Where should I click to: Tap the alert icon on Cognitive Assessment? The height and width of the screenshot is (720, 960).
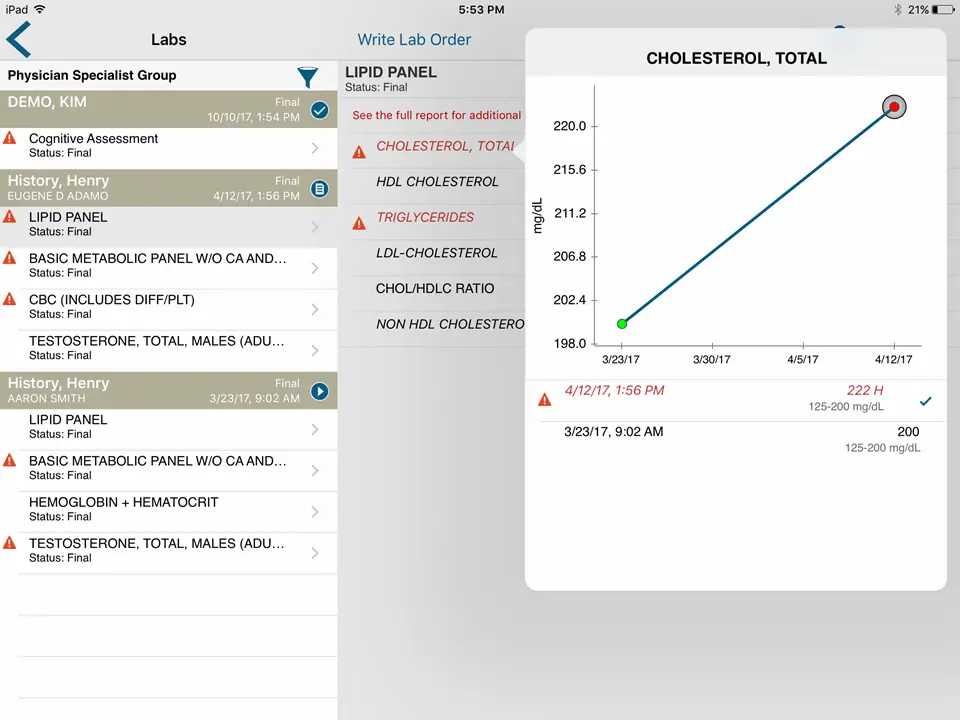[x=10, y=139]
